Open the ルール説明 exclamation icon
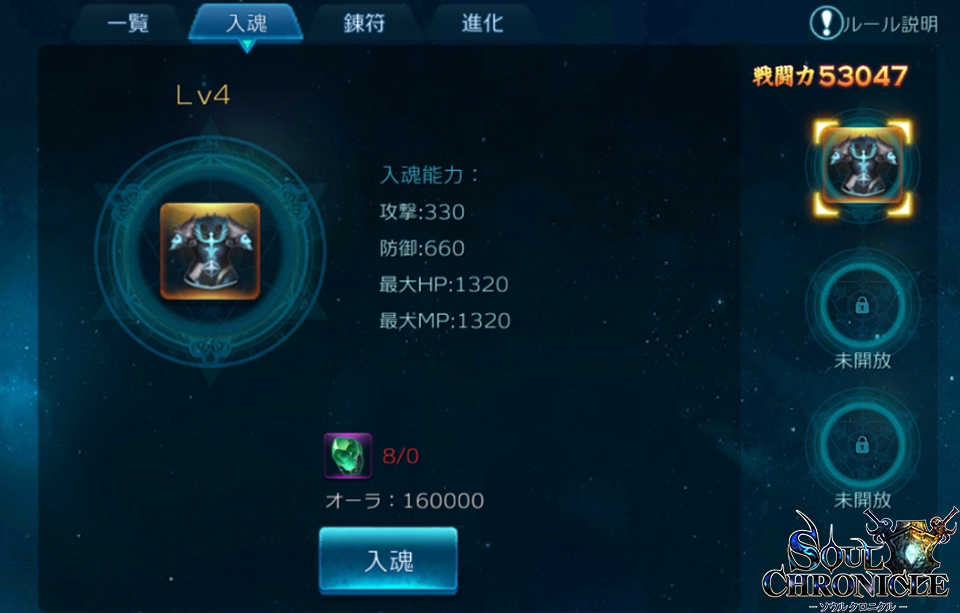The width and height of the screenshot is (960, 613). click(x=826, y=23)
